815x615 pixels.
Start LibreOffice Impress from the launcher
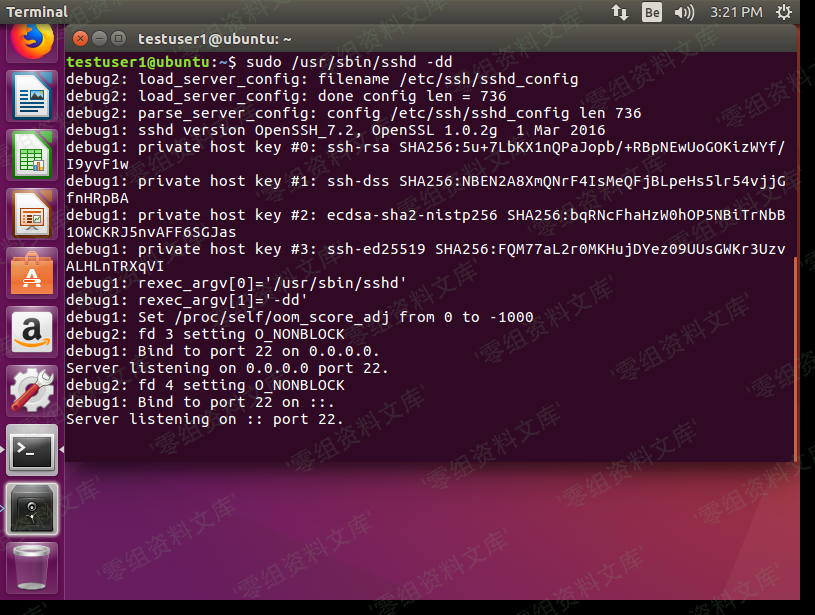coord(32,213)
